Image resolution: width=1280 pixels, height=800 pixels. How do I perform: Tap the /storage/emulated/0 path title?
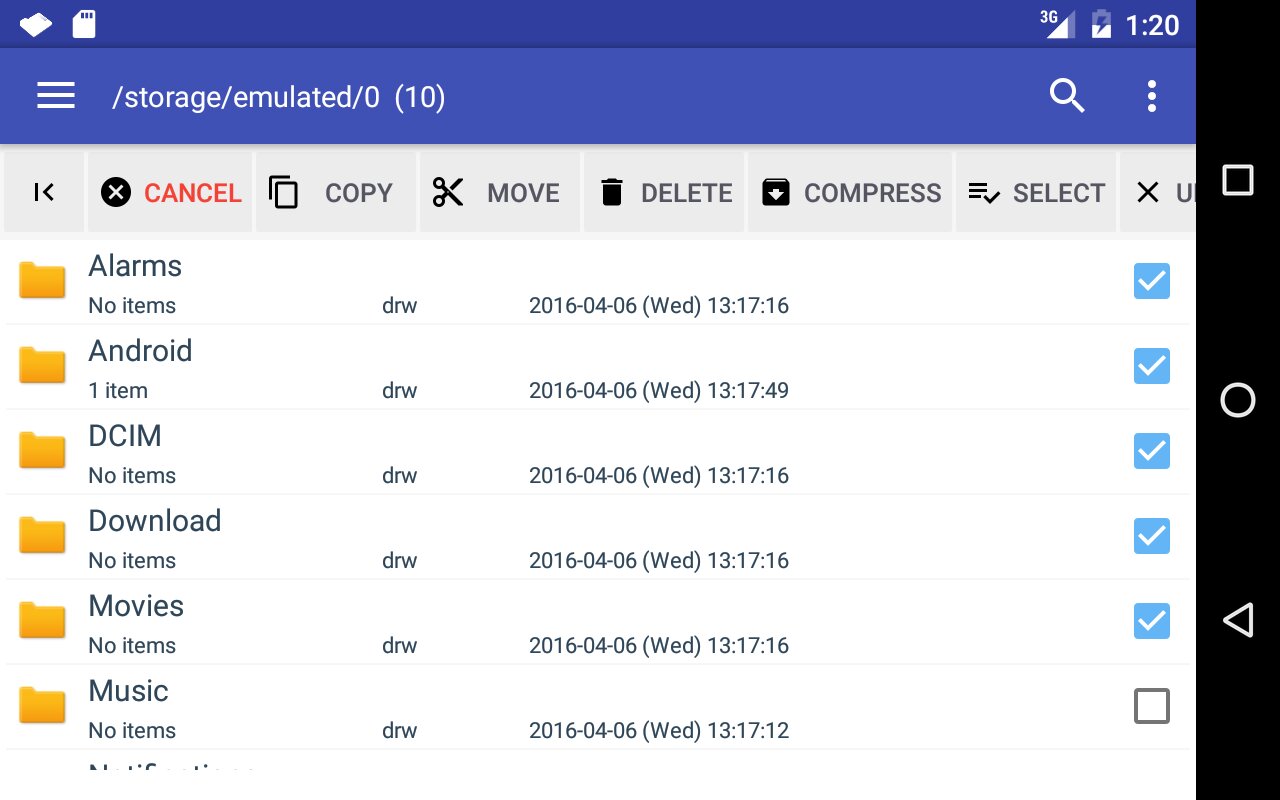tap(278, 97)
